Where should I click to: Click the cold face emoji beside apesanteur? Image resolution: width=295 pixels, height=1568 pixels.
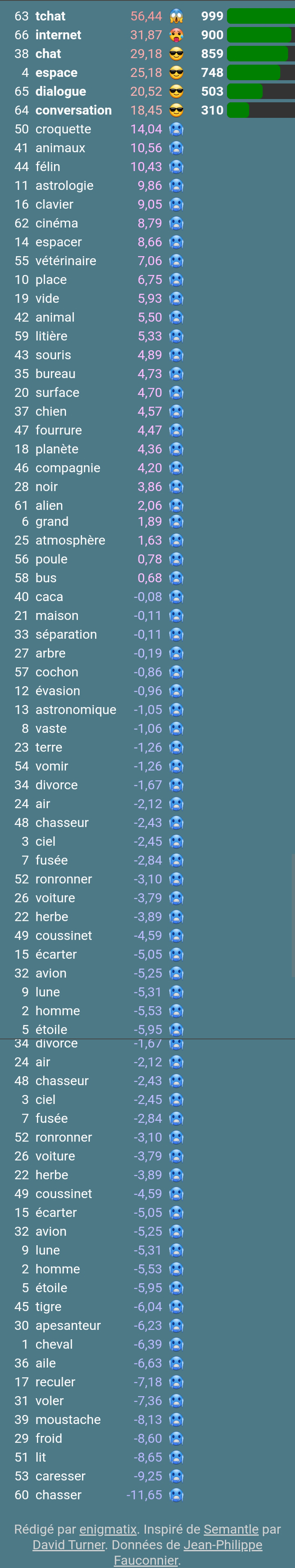tap(176, 1325)
